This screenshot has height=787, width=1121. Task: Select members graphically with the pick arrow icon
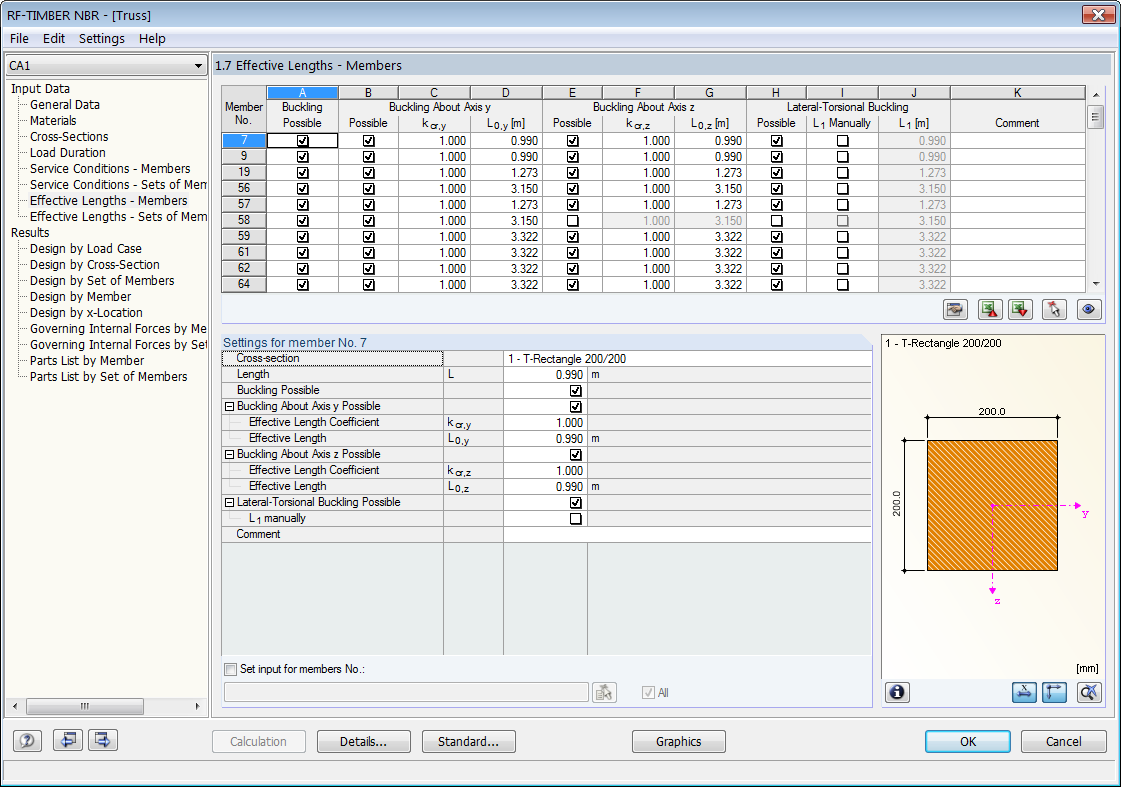[x=1054, y=309]
